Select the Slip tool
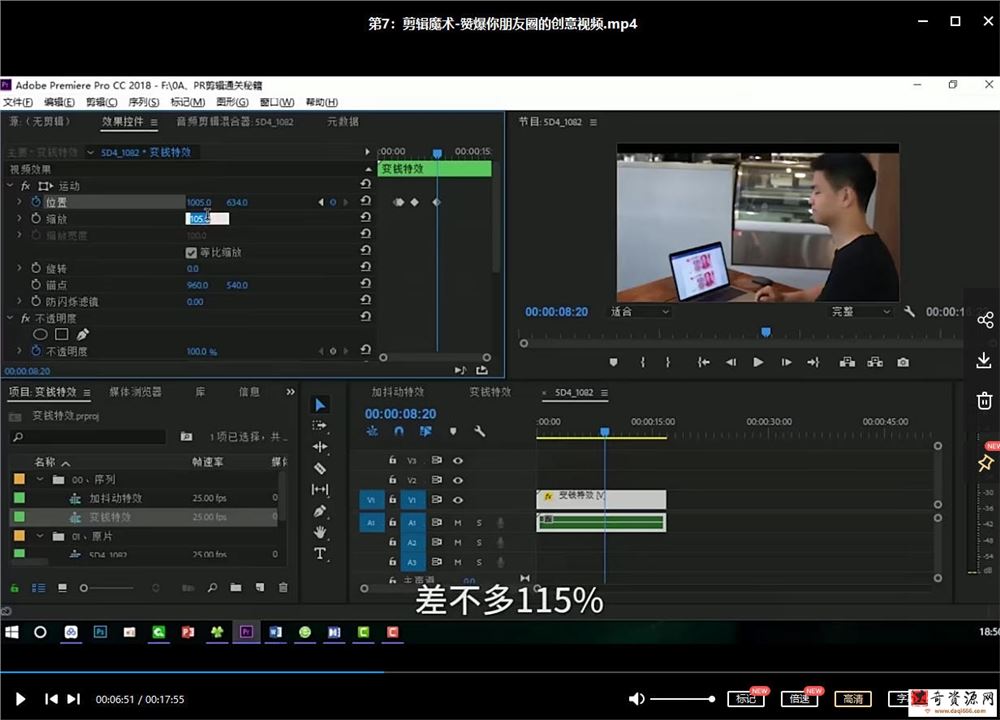1000x720 pixels. click(x=320, y=489)
